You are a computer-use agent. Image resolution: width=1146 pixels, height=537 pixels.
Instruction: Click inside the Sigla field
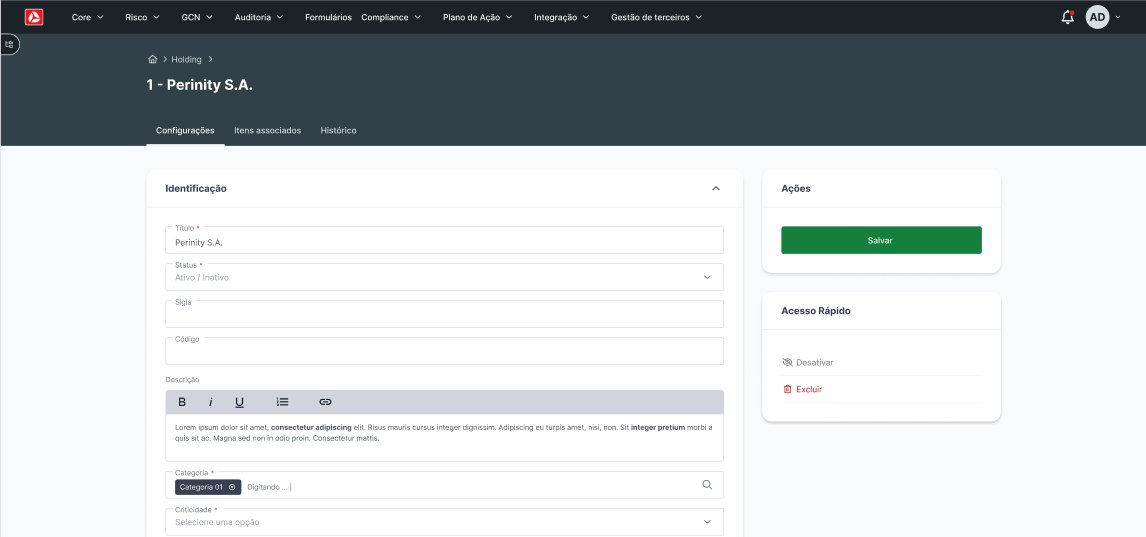pyautogui.click(x=444, y=314)
